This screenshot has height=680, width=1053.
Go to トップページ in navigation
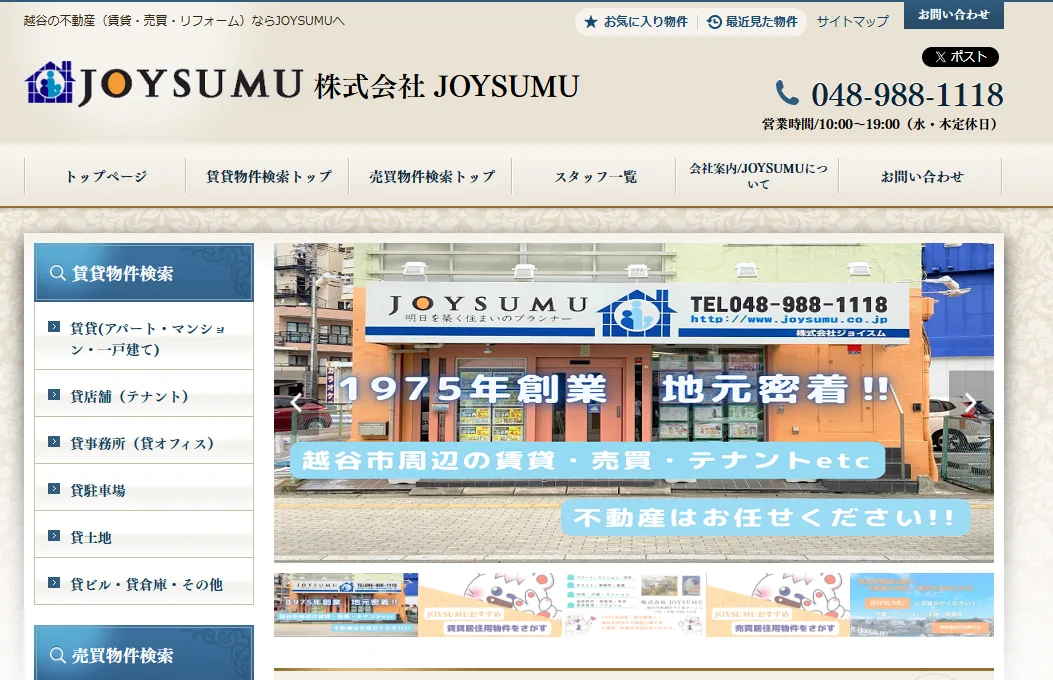click(105, 177)
